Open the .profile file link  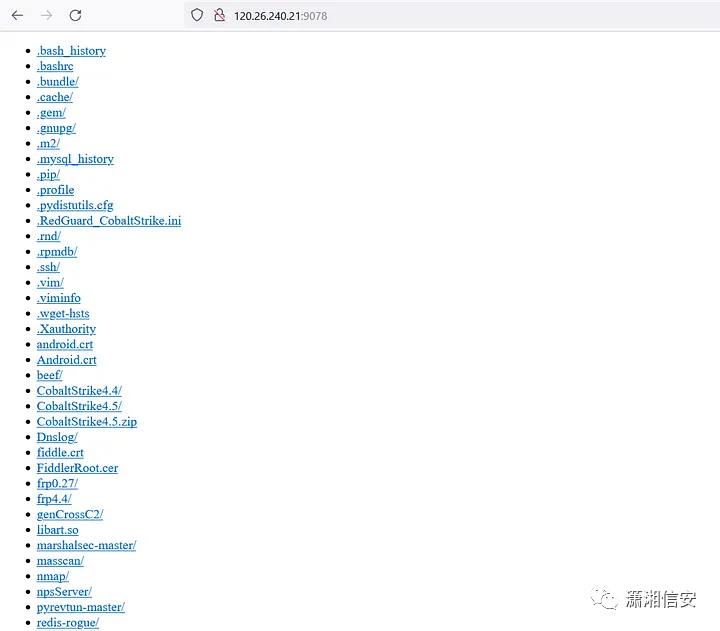[x=56, y=190]
